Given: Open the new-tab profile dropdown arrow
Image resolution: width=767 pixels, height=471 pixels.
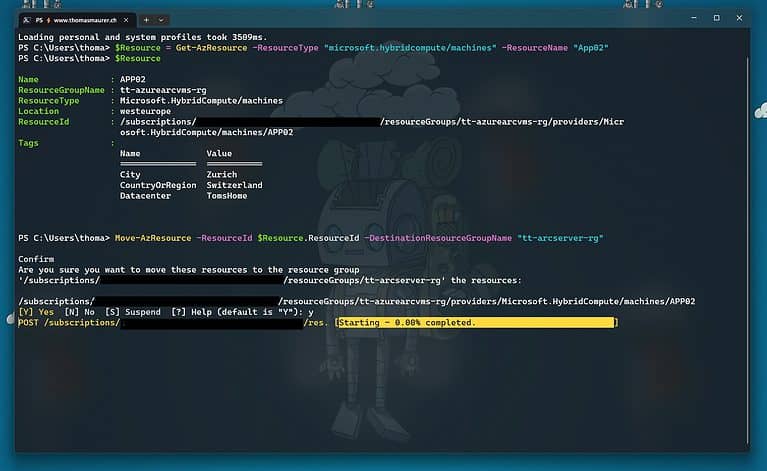Looking at the screenshot, I should [161, 20].
